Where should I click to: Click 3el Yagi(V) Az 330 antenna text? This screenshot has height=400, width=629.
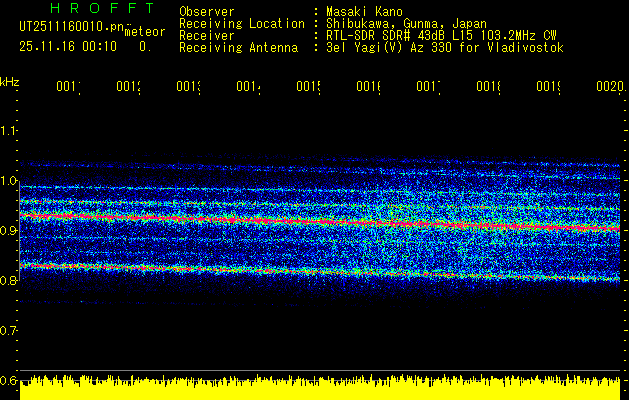tap(445, 48)
